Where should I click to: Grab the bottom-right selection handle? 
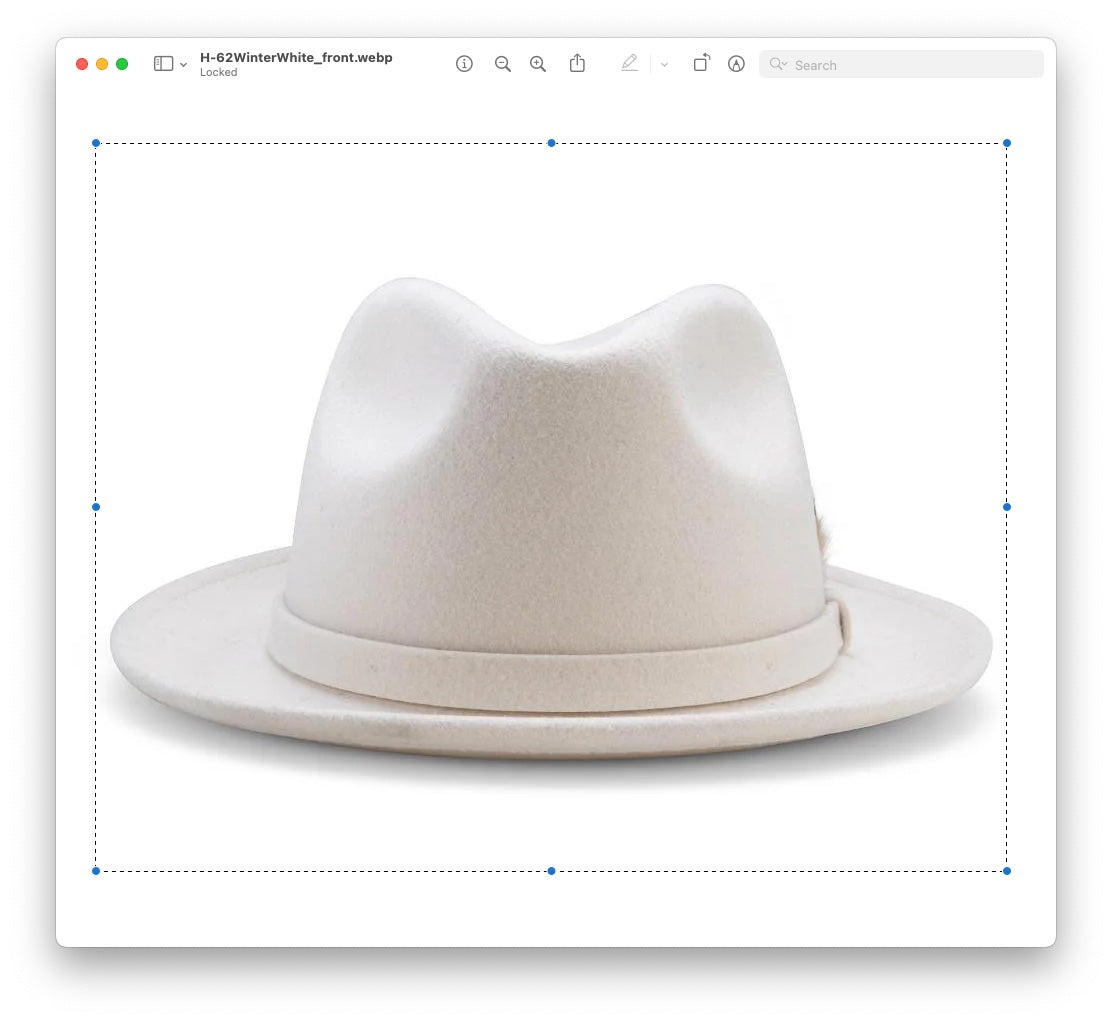point(1006,871)
